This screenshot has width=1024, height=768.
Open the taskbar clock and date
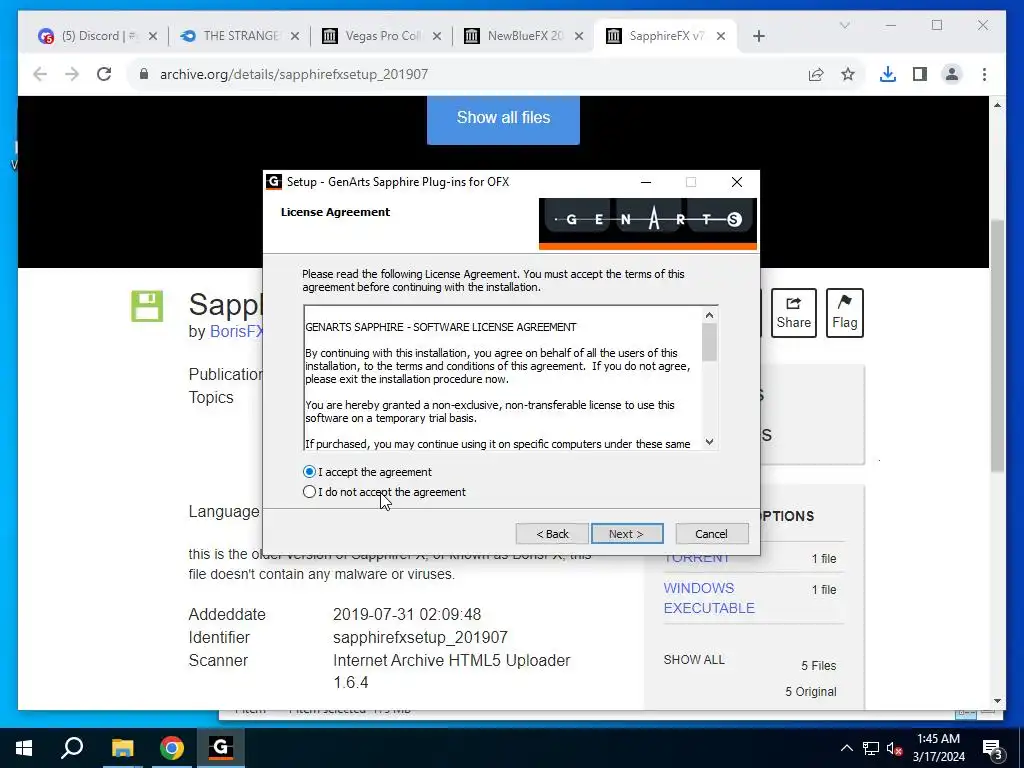pos(938,748)
